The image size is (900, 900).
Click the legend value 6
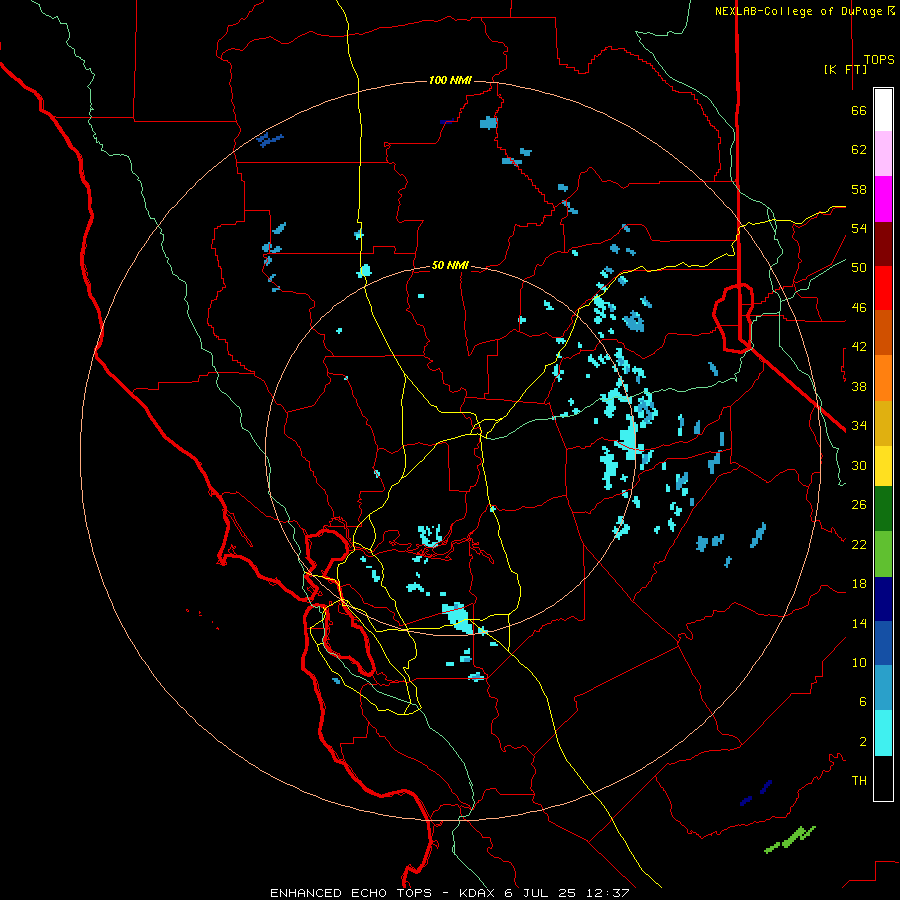862,702
